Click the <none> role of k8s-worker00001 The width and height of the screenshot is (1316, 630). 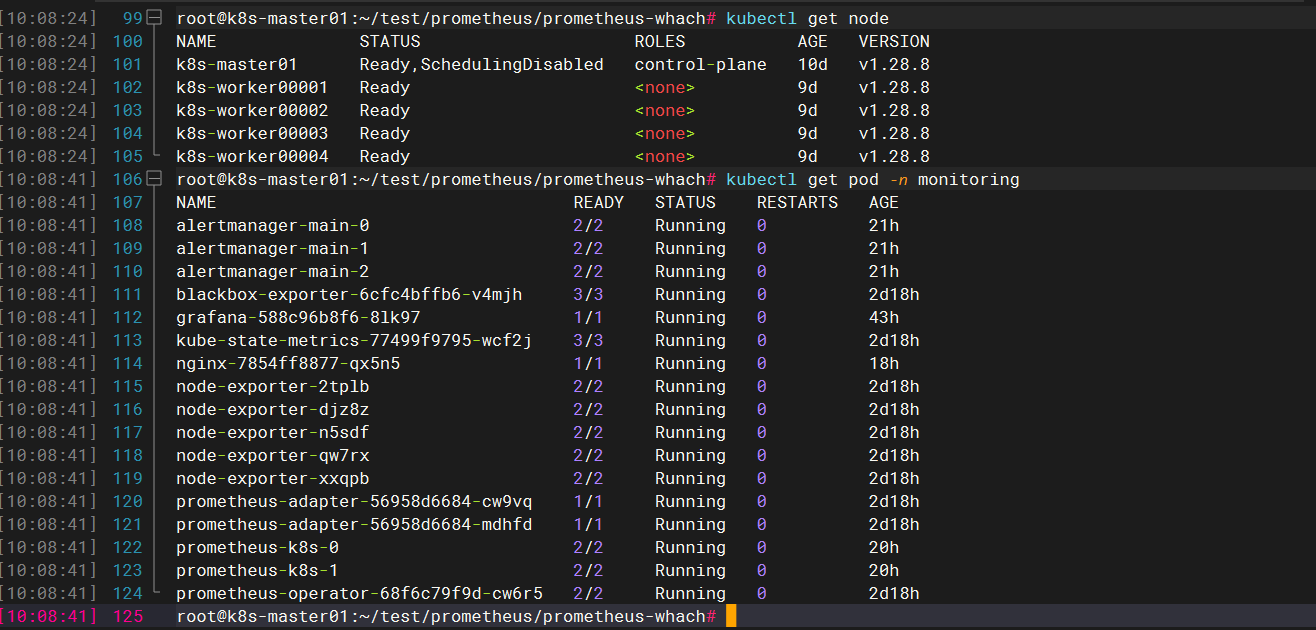[665, 87]
